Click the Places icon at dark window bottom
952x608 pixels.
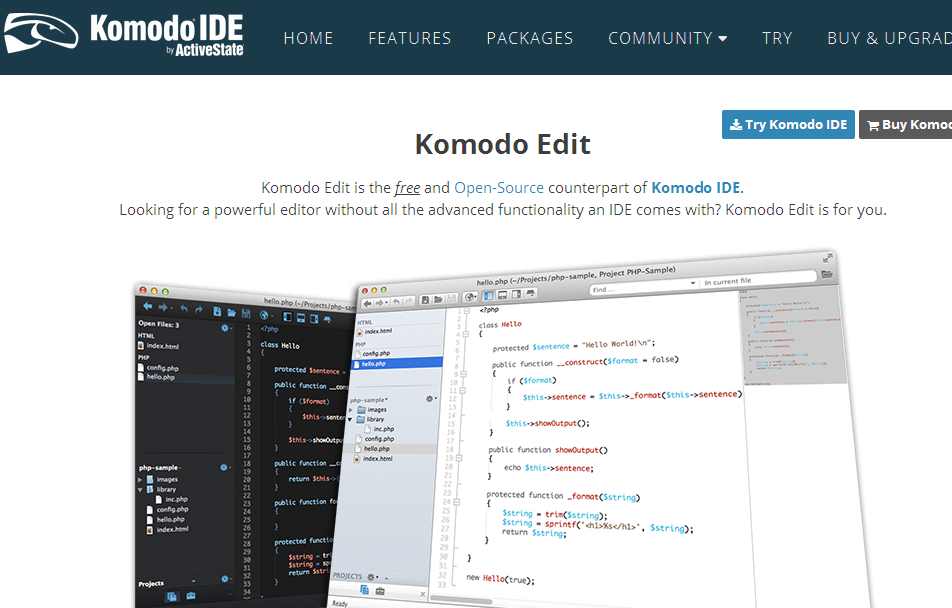172,596
